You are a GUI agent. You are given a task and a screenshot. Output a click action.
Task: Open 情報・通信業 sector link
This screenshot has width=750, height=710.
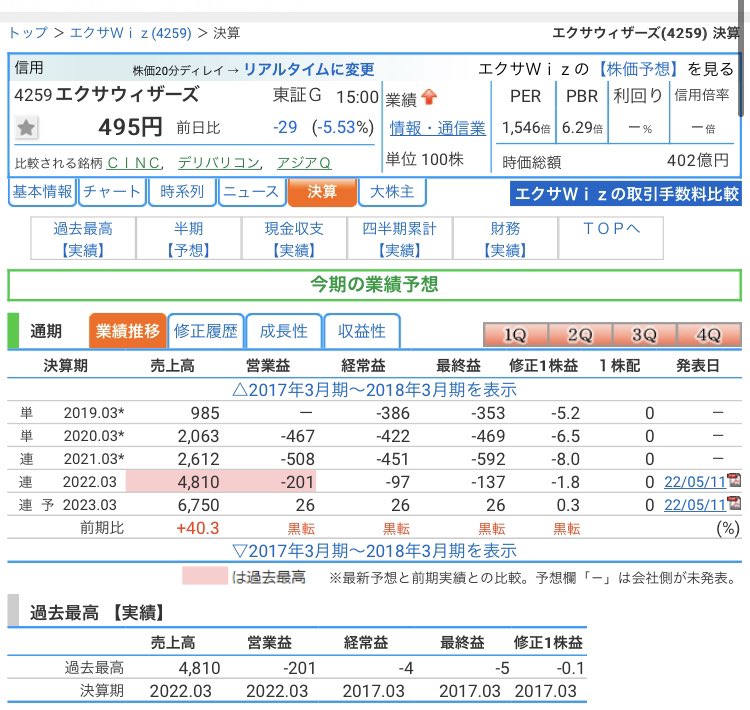coord(437,128)
